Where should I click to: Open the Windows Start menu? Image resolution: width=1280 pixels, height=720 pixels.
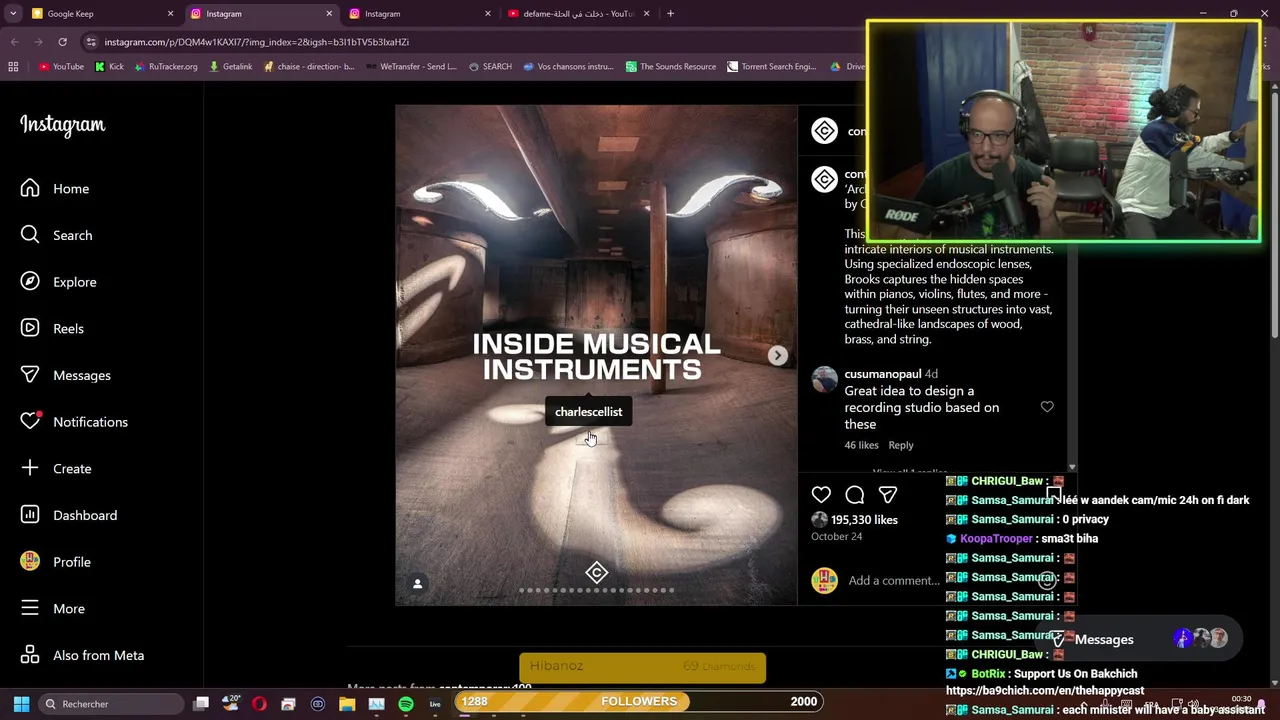[x=21, y=704]
